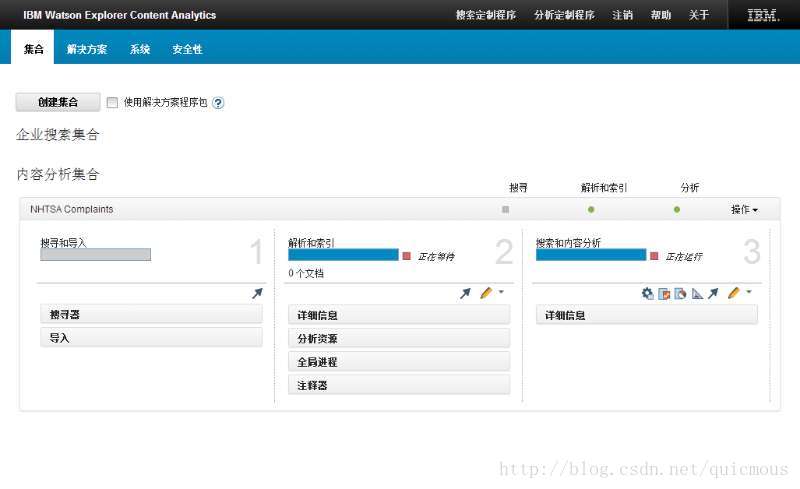Click the pencil edit icon in 搜索和内容分析 panel
The width and height of the screenshot is (800, 489).
[x=734, y=292]
